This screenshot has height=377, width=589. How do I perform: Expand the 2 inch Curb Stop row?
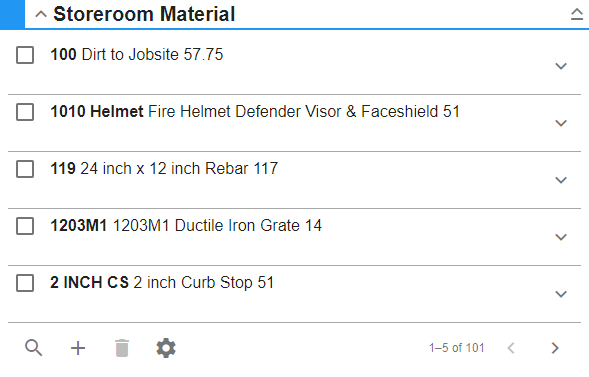tap(561, 294)
